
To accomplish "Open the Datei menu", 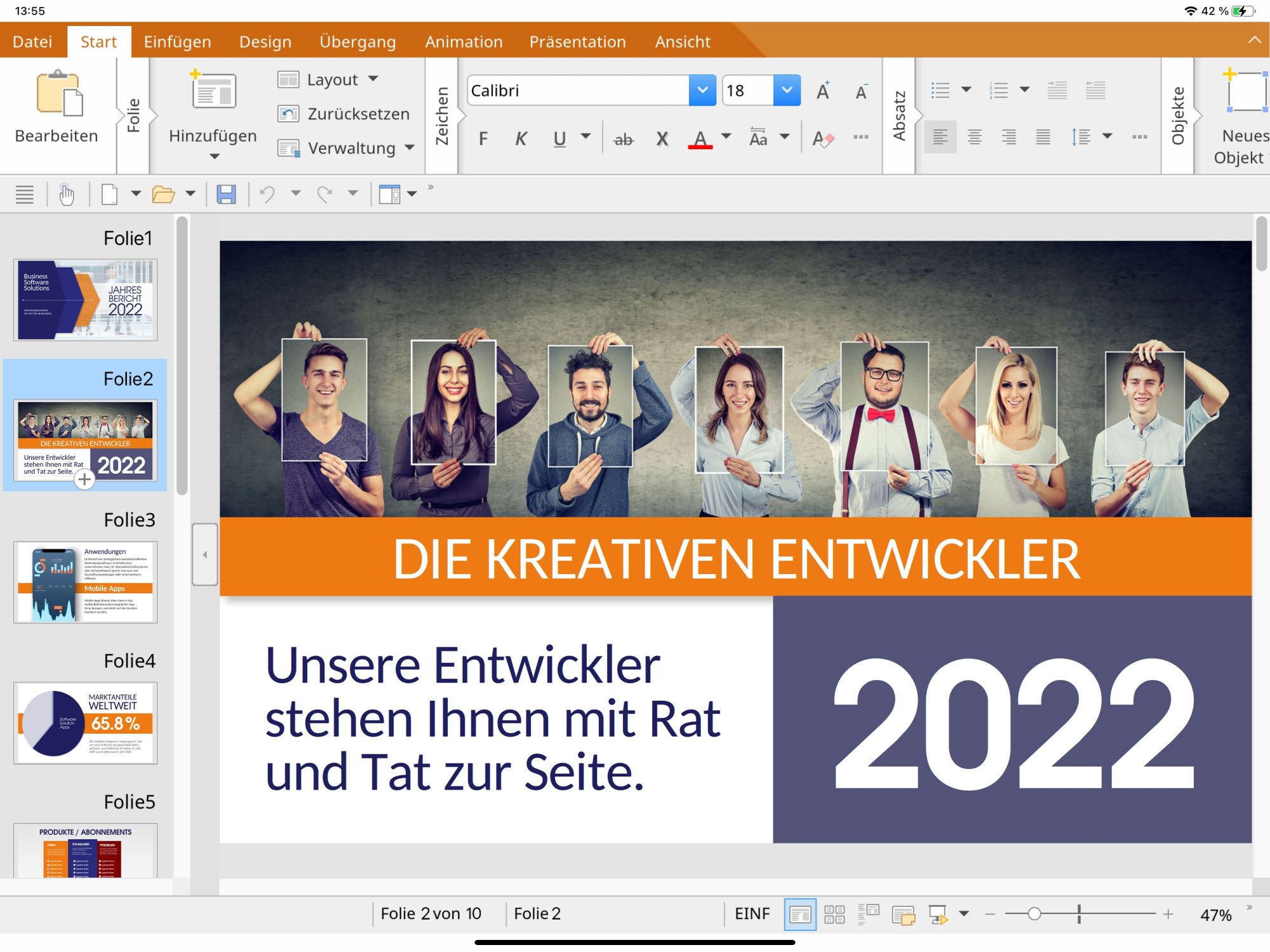I will (32, 42).
